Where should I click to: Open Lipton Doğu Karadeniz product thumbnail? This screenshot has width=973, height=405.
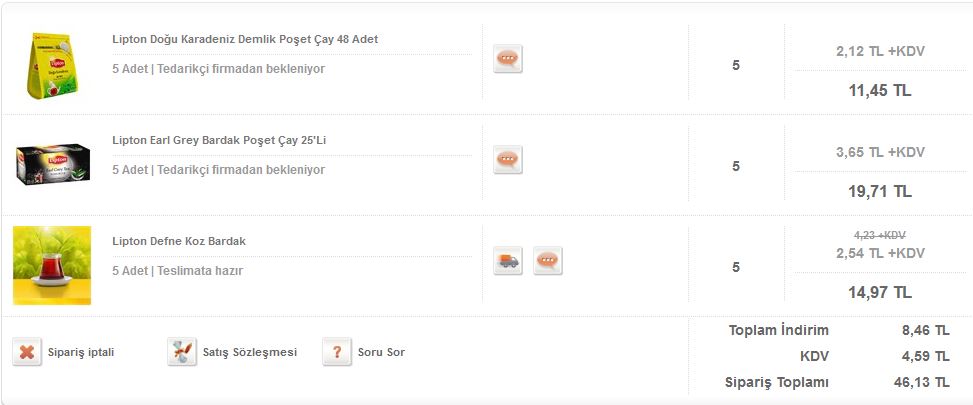pyautogui.click(x=52, y=66)
